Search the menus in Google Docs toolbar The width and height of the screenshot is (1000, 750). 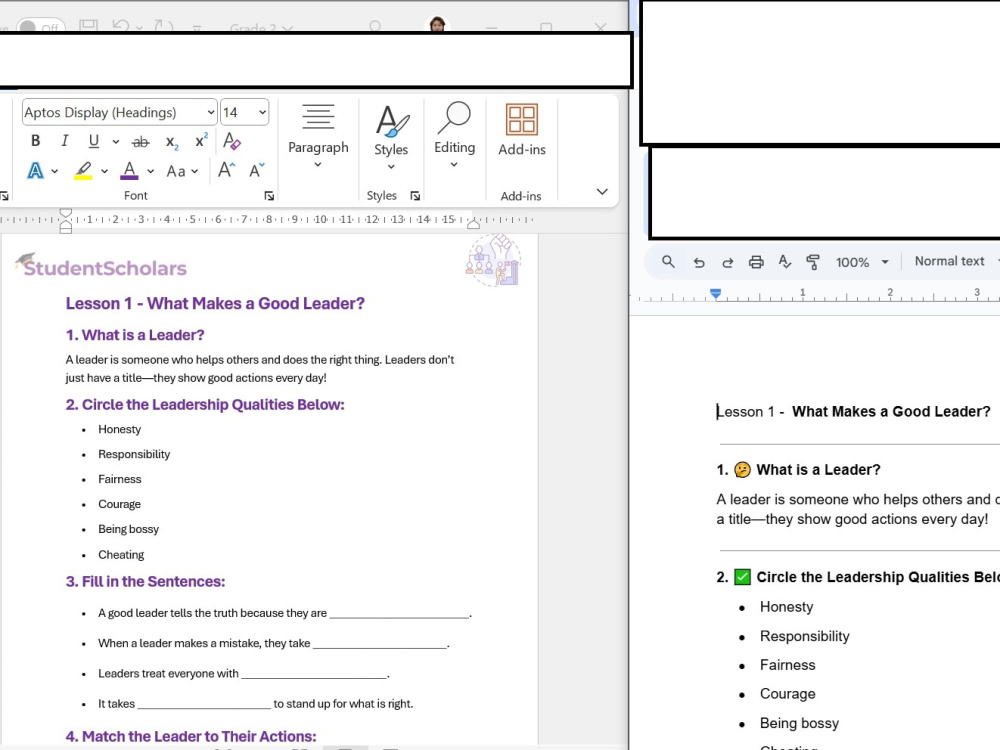(668, 261)
